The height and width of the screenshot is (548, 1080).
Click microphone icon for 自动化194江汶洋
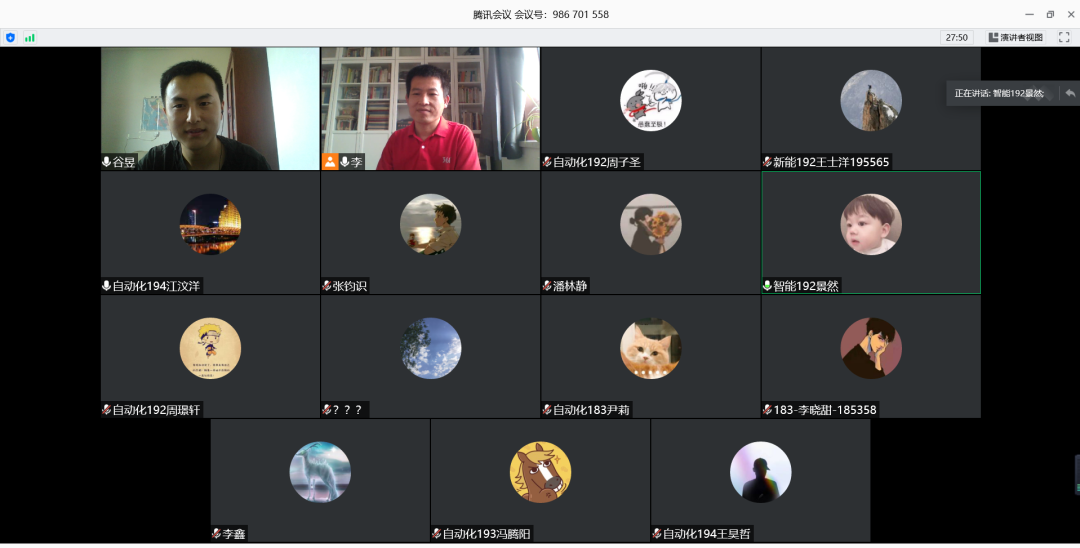tap(106, 285)
